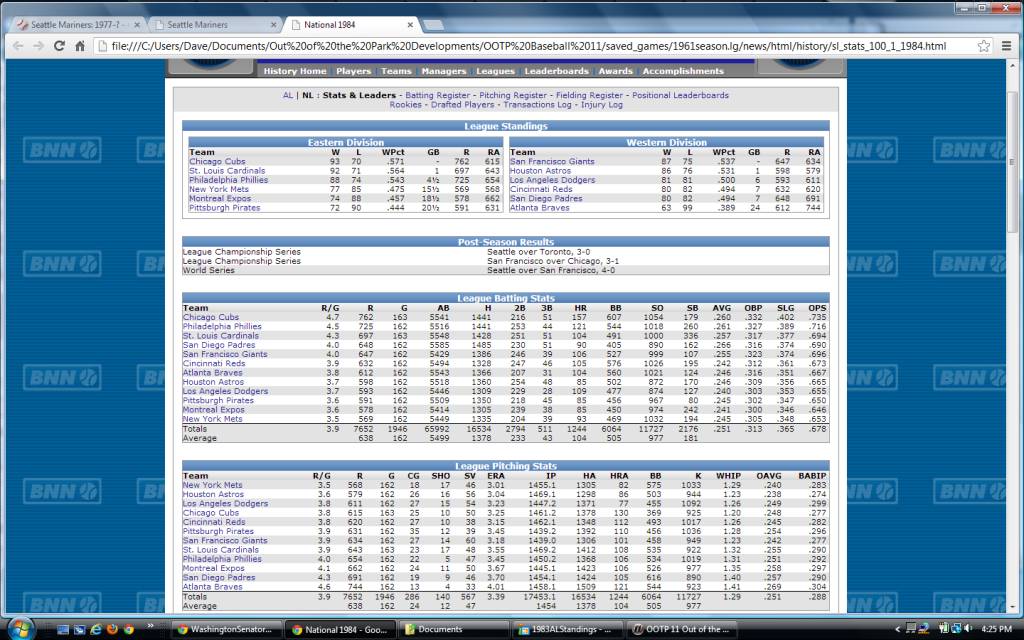Switch to the WashingtonSenator taskbar window

(x=227, y=630)
